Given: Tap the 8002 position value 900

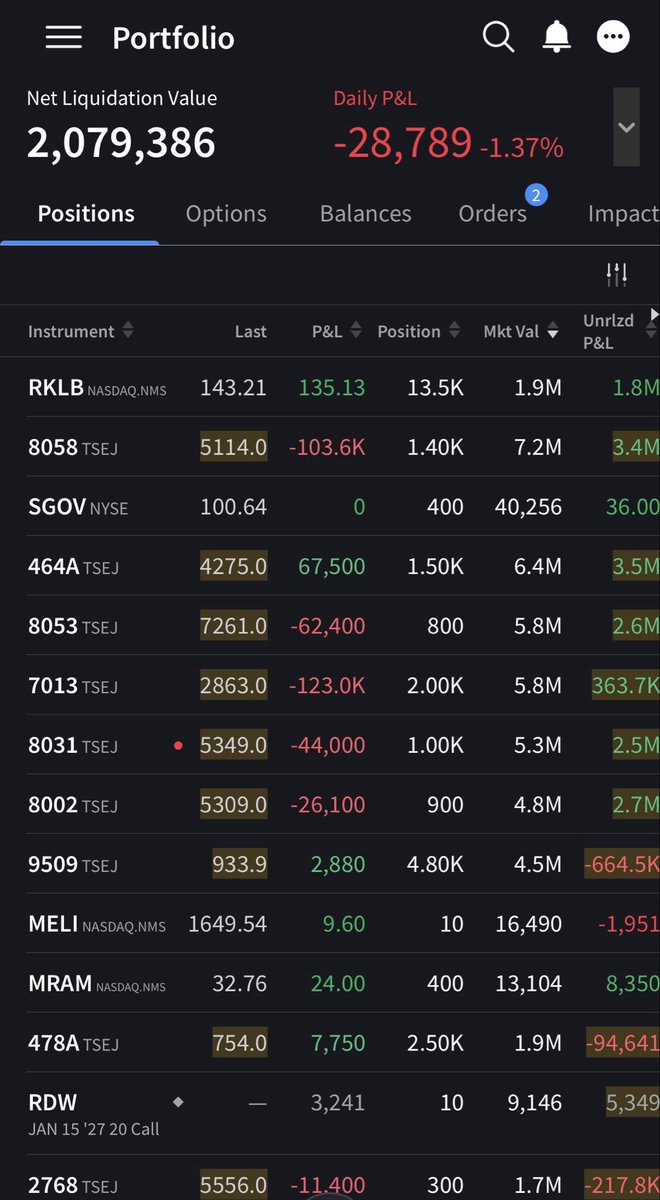Looking at the screenshot, I should 444,804.
